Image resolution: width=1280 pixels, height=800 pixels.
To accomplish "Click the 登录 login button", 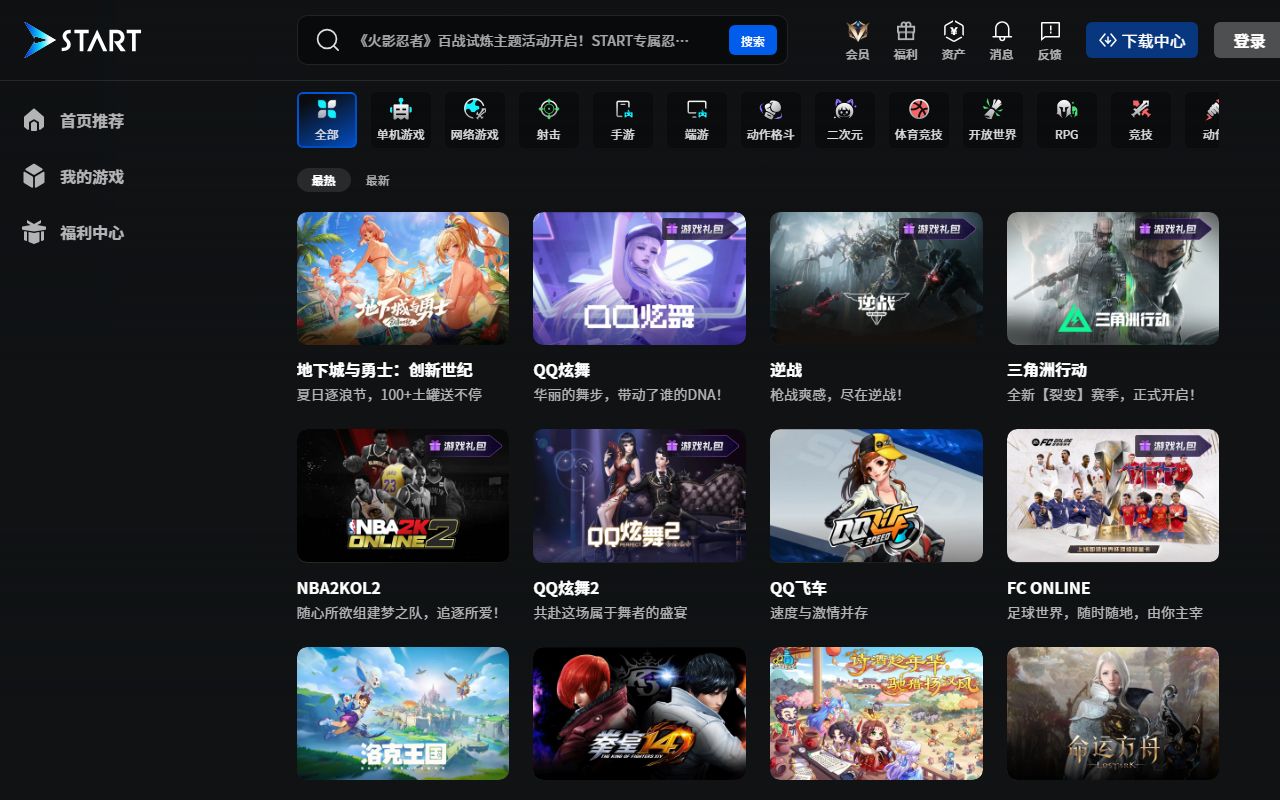I will pos(1249,41).
